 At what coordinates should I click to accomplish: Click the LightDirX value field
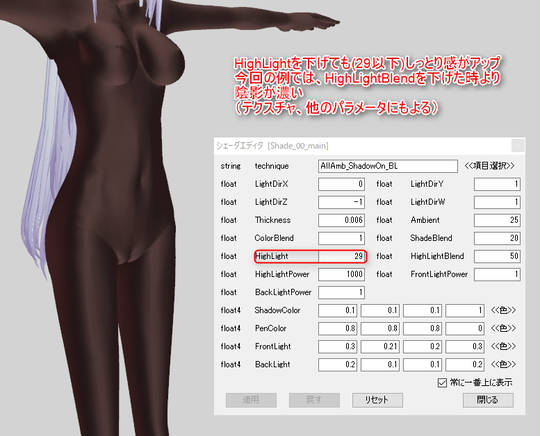(341, 184)
